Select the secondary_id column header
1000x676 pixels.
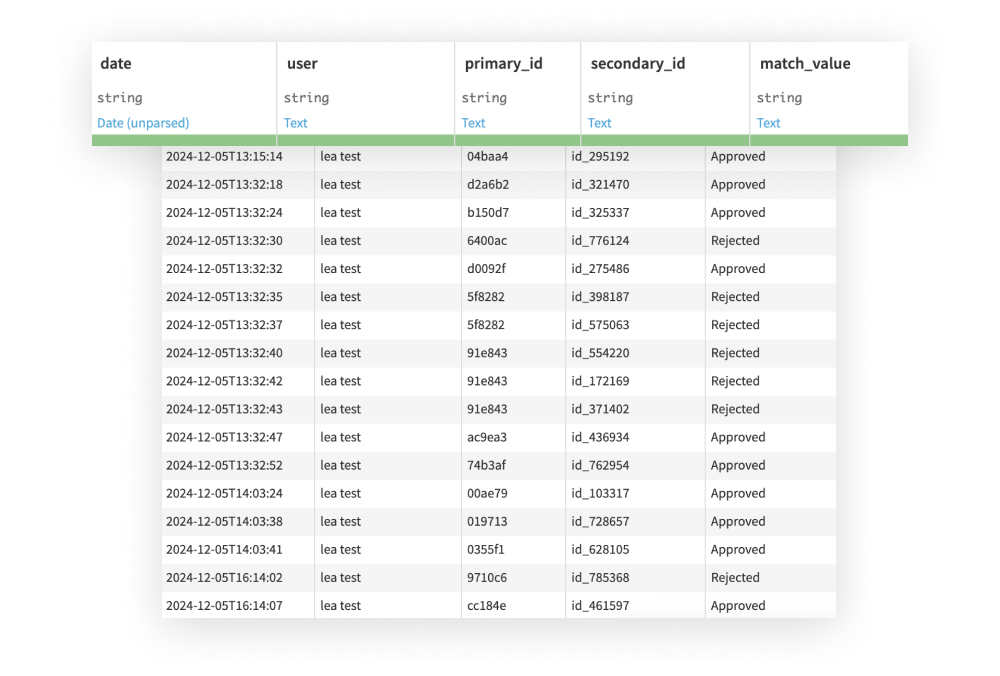coord(638,64)
